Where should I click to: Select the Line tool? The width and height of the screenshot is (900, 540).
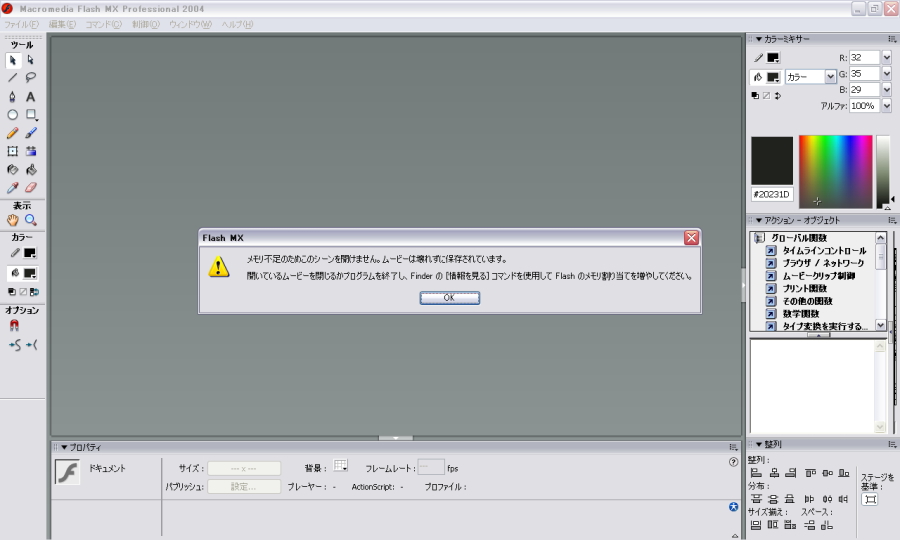point(13,77)
